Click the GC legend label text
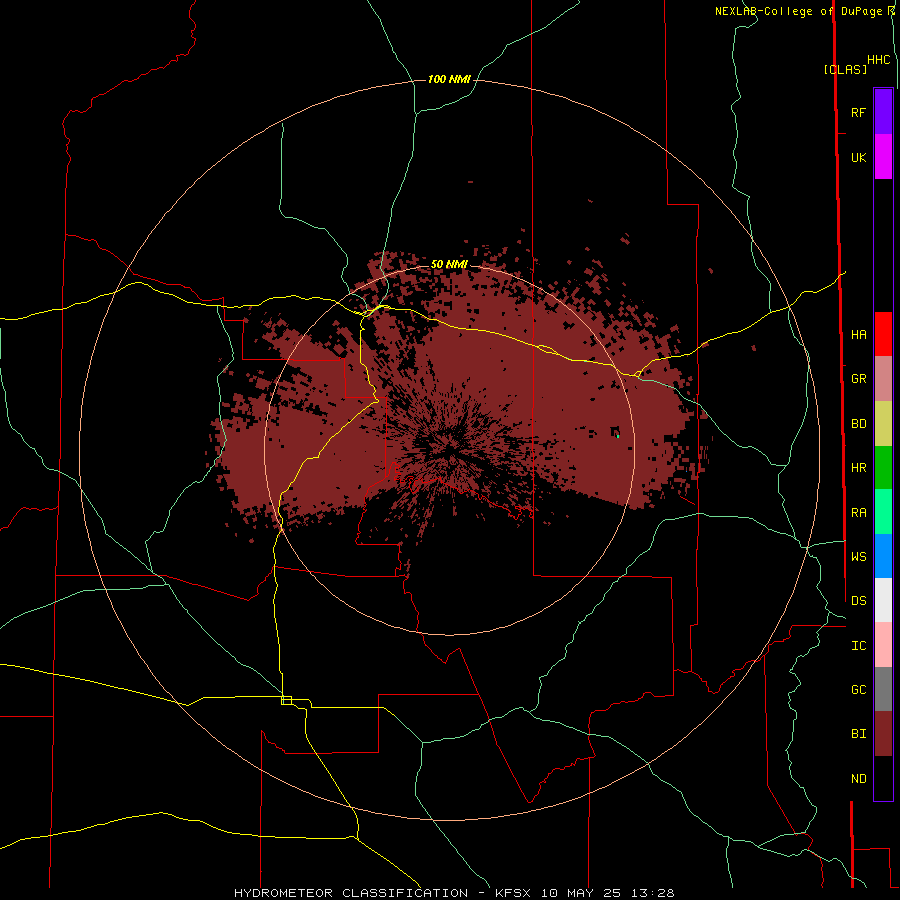This screenshot has height=900, width=900. [859, 690]
